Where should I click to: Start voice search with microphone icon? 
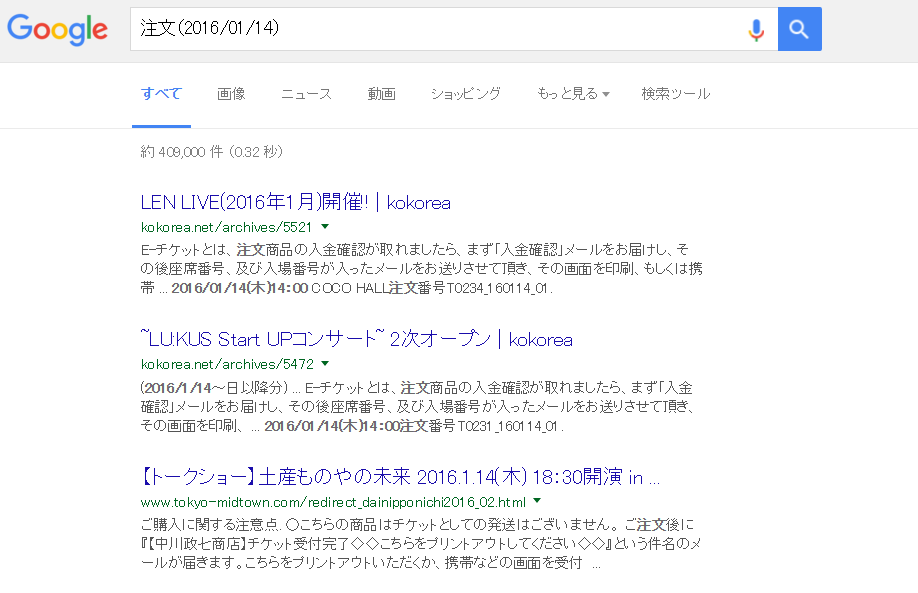(756, 29)
